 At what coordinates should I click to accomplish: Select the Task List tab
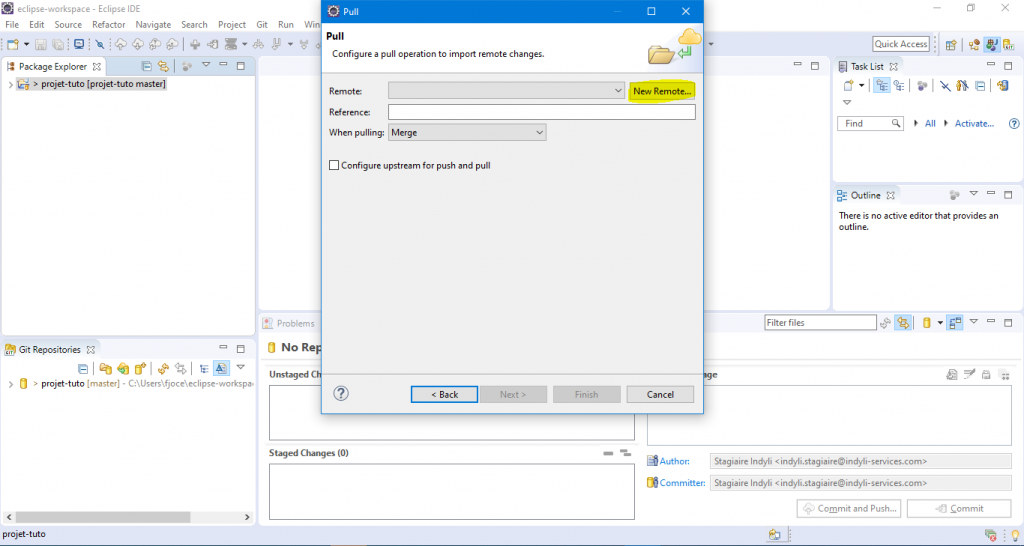[x=867, y=67]
